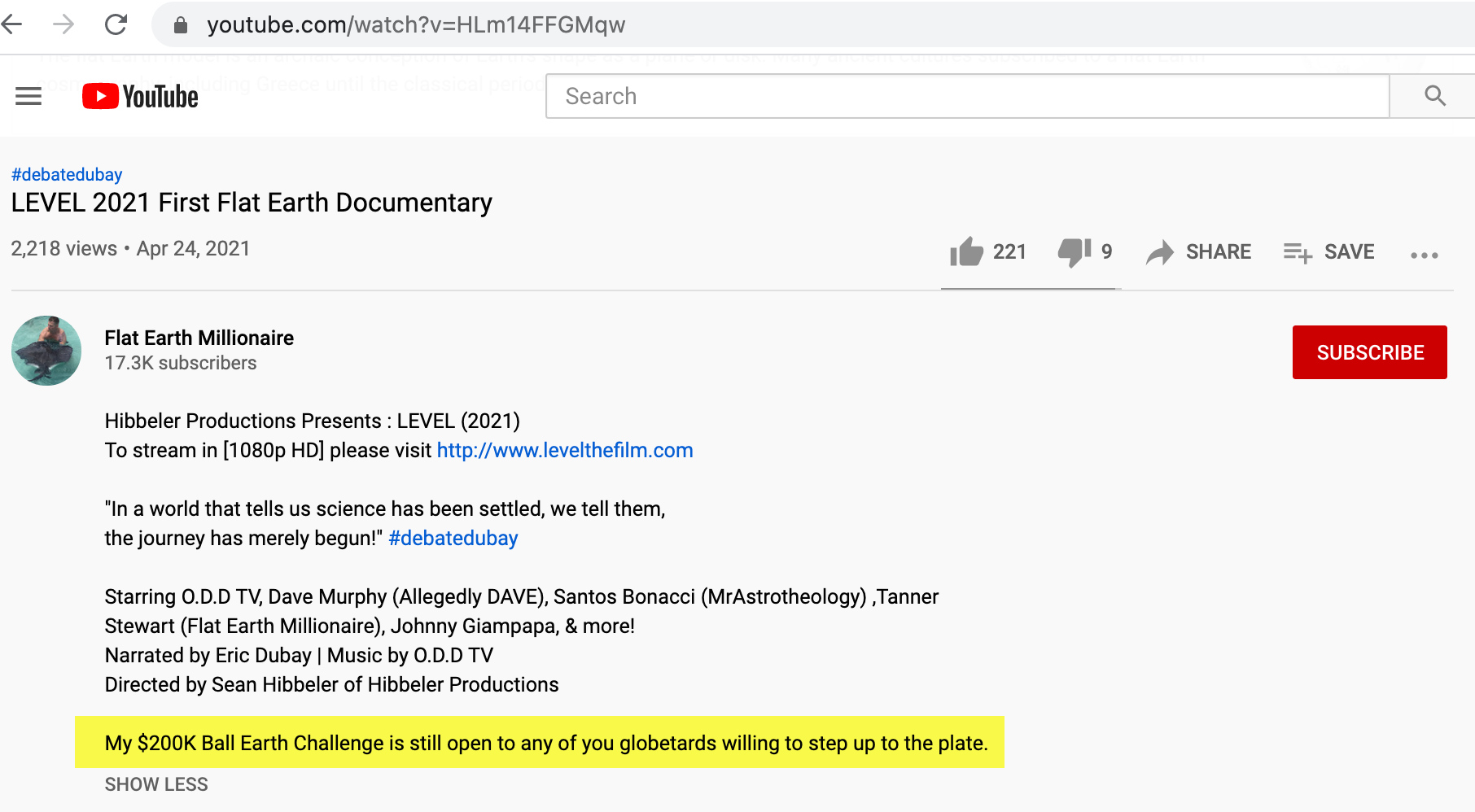Click the like count 221
Image resolution: width=1475 pixels, height=812 pixels.
pos(1009,252)
